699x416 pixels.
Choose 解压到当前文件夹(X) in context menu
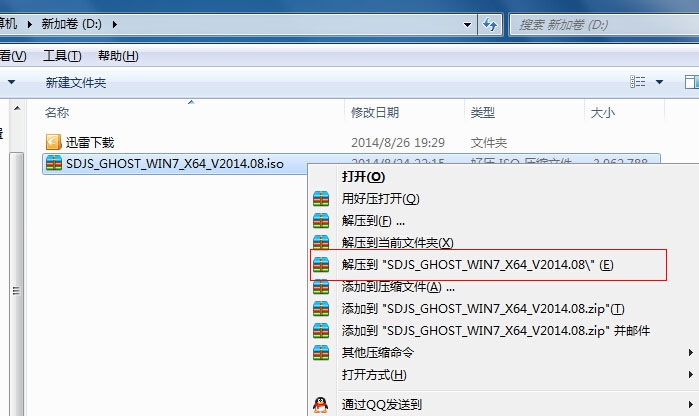(x=398, y=243)
